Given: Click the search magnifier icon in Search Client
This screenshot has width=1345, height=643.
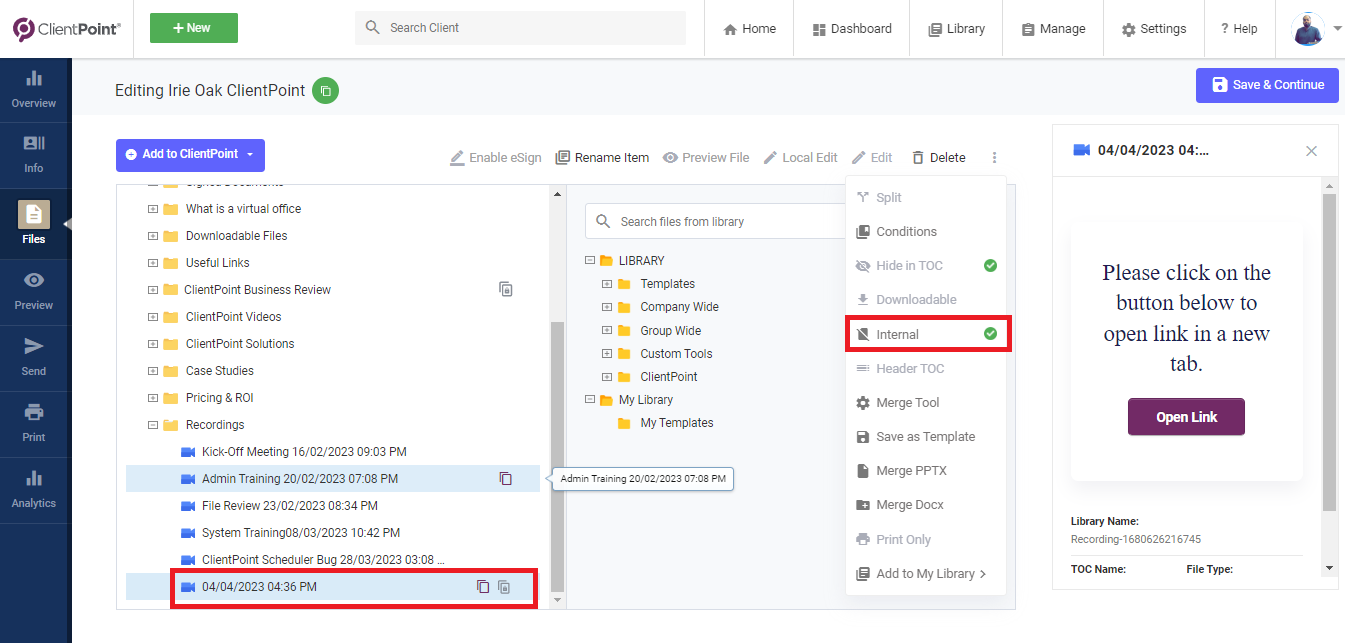Looking at the screenshot, I should click(373, 28).
